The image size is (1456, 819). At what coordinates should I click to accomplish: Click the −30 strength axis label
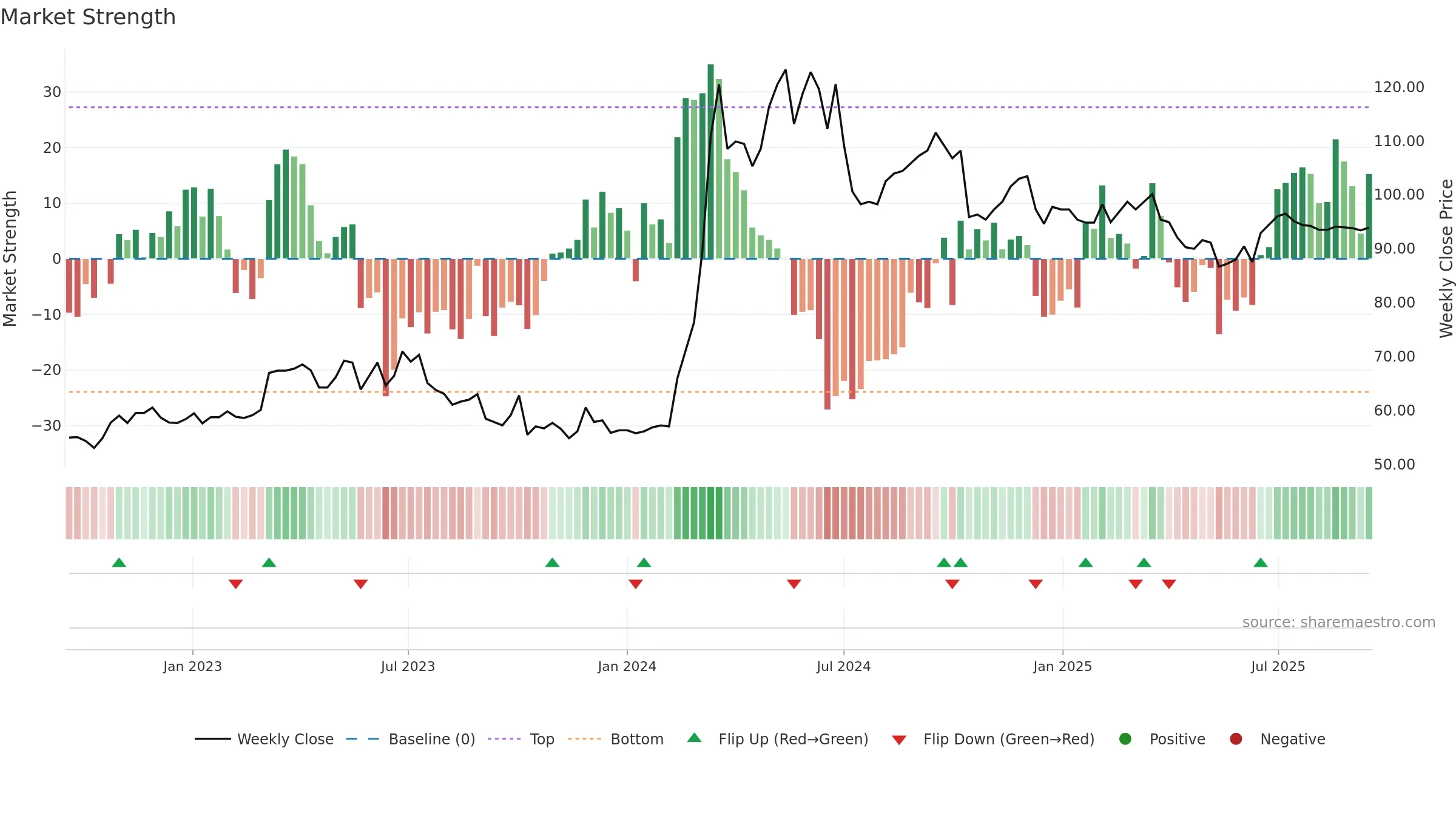pyautogui.click(x=47, y=426)
